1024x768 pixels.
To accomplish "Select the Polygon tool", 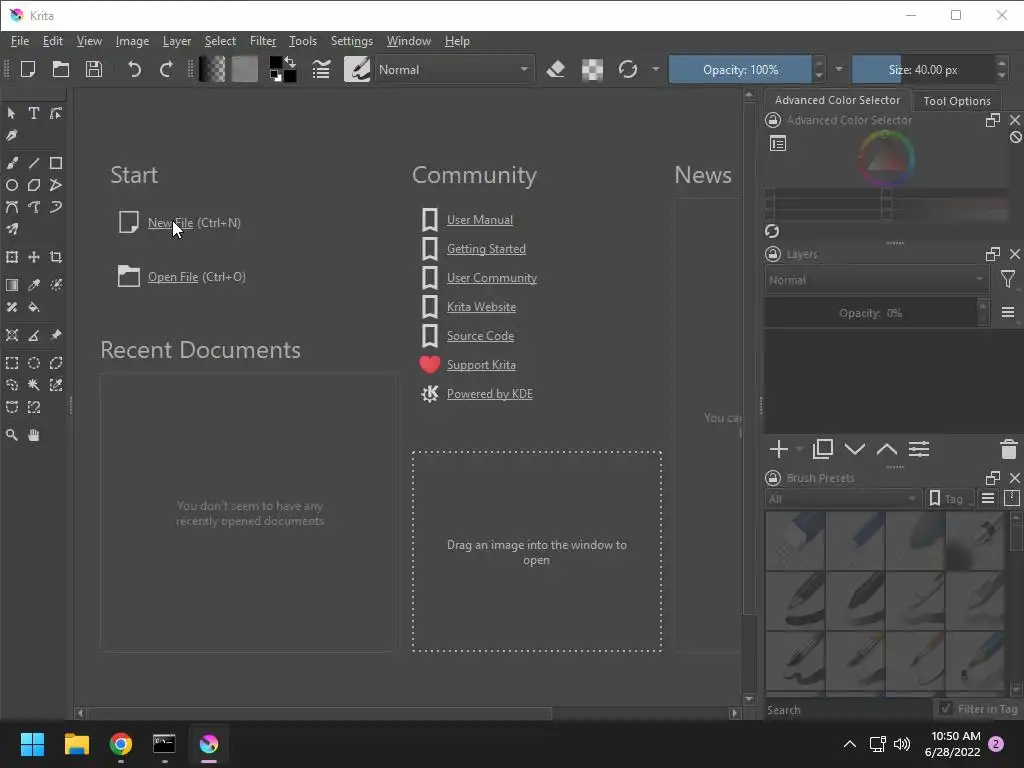I will click(34, 185).
